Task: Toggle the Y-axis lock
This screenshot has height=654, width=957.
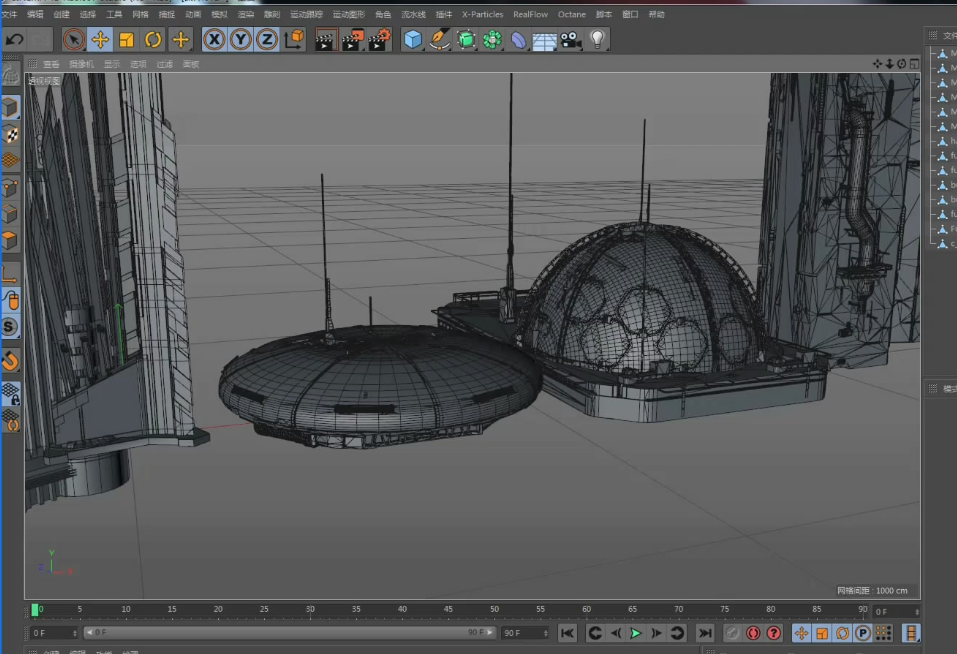Action: (x=240, y=39)
